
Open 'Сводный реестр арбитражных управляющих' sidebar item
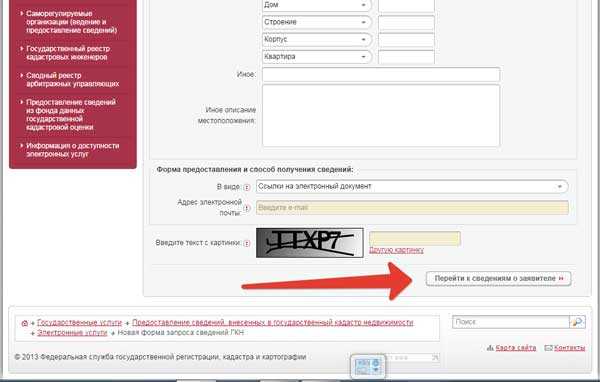72,79
